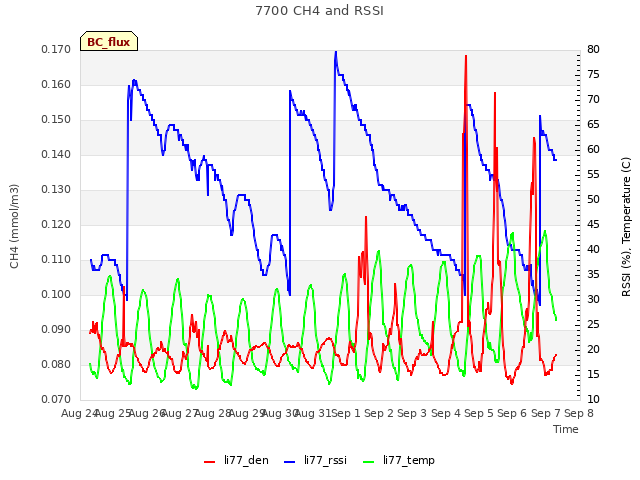Click the Sep 3 date tick label
640x480 pixels.
(x=413, y=413)
